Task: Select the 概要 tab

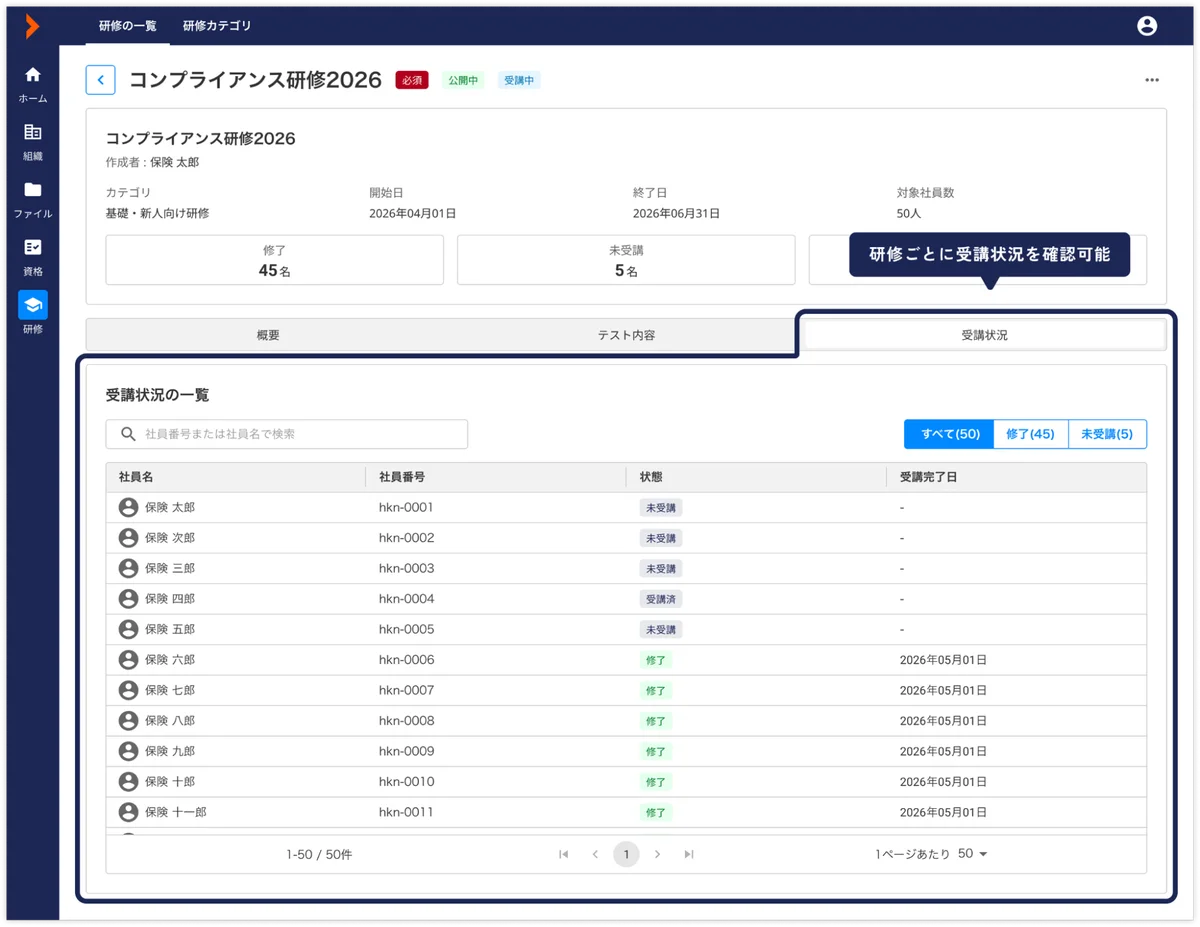Action: (268, 335)
